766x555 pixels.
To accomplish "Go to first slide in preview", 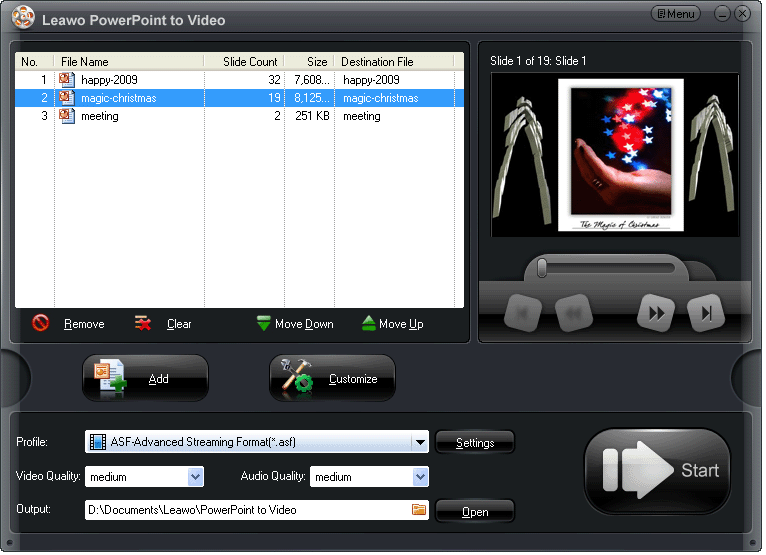I will [x=522, y=313].
